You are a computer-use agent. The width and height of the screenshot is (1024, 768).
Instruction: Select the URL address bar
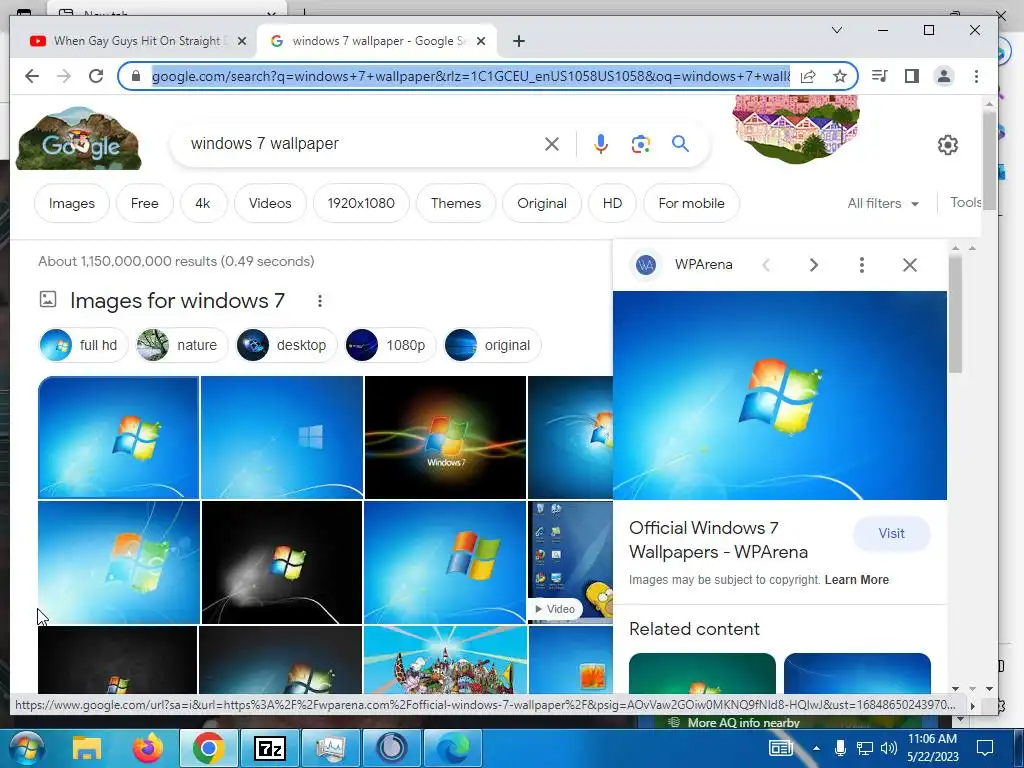point(470,76)
